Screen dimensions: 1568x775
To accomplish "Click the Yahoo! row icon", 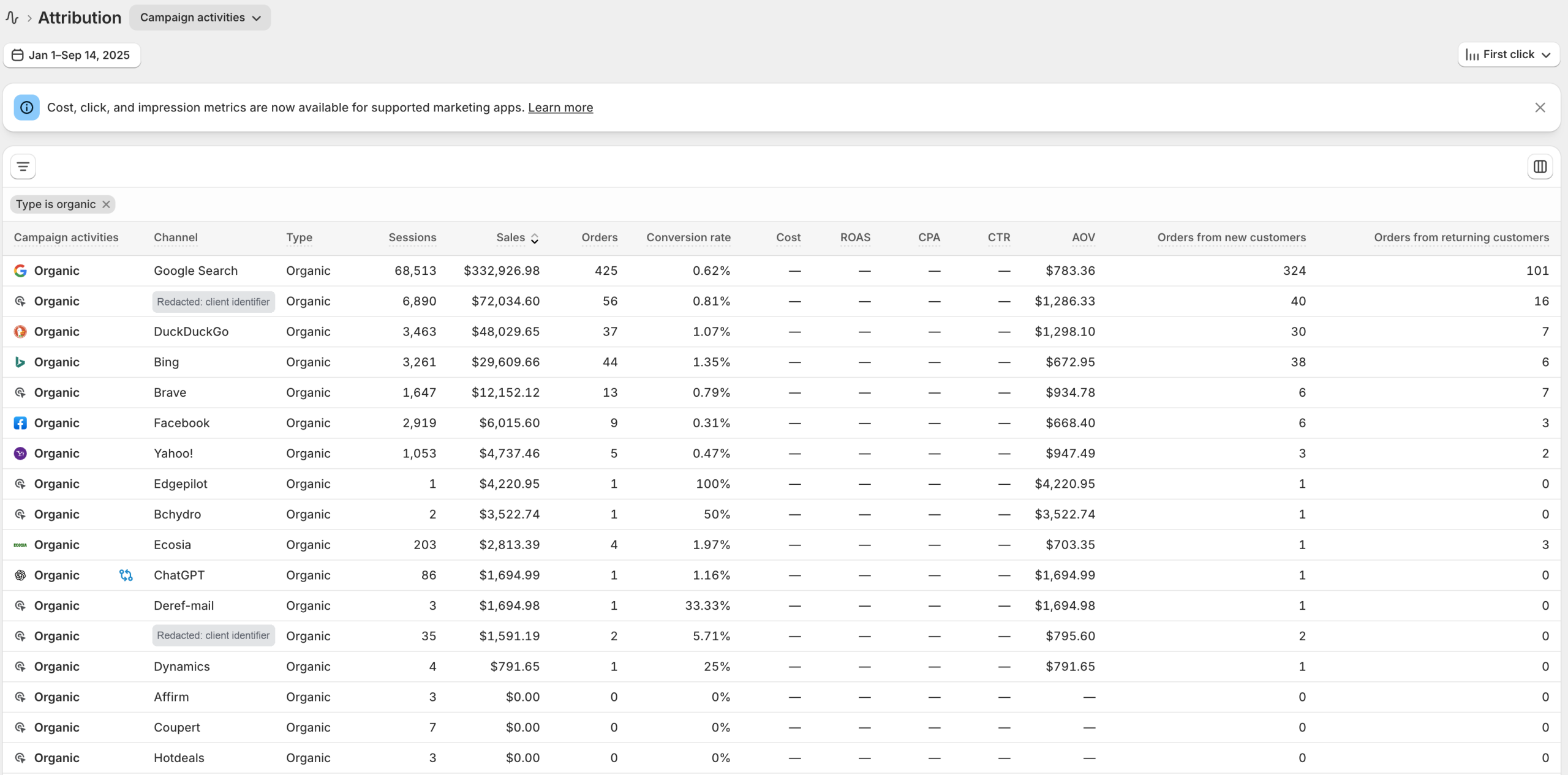I will tap(20, 454).
